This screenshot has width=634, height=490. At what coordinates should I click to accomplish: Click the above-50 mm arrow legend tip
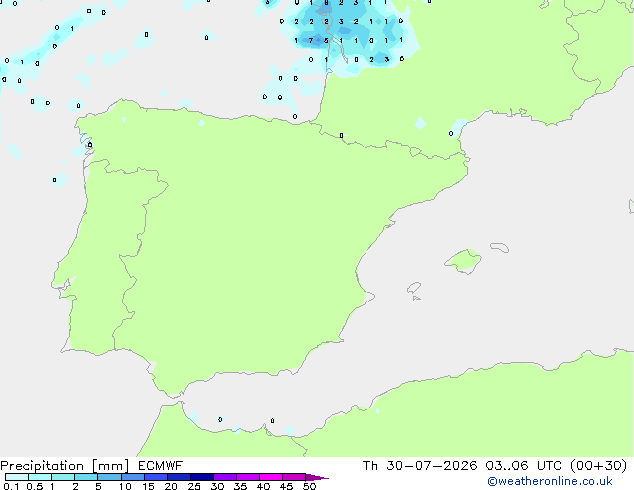click(x=317, y=477)
